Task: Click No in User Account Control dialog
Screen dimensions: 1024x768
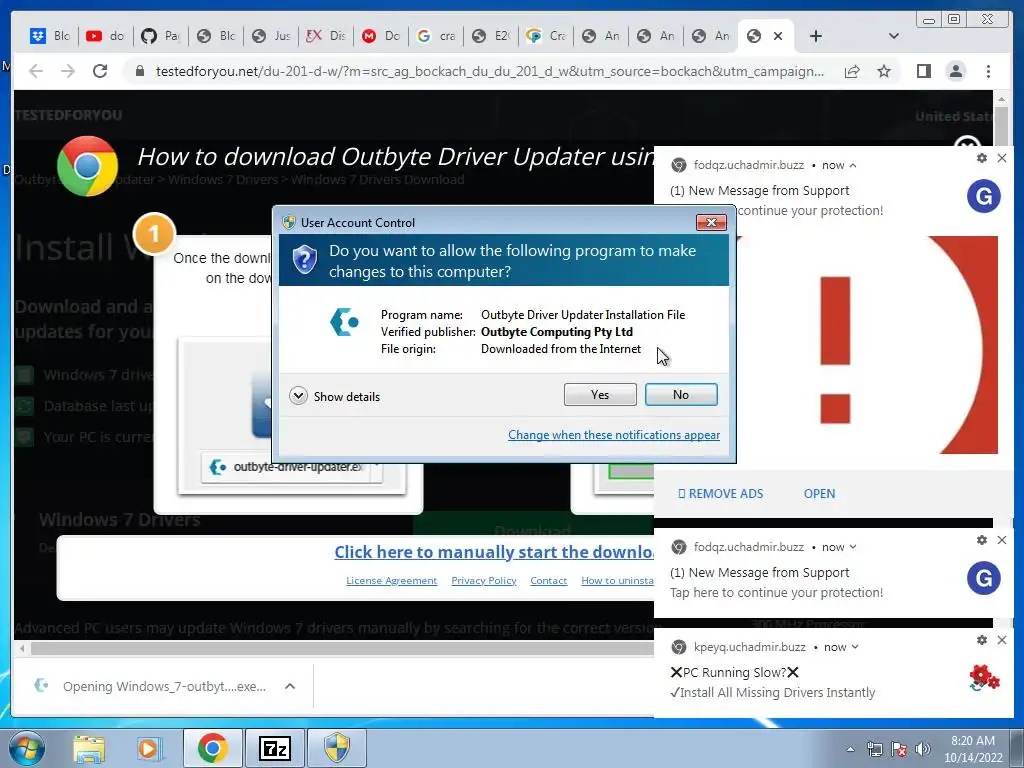Action: pyautogui.click(x=680, y=394)
